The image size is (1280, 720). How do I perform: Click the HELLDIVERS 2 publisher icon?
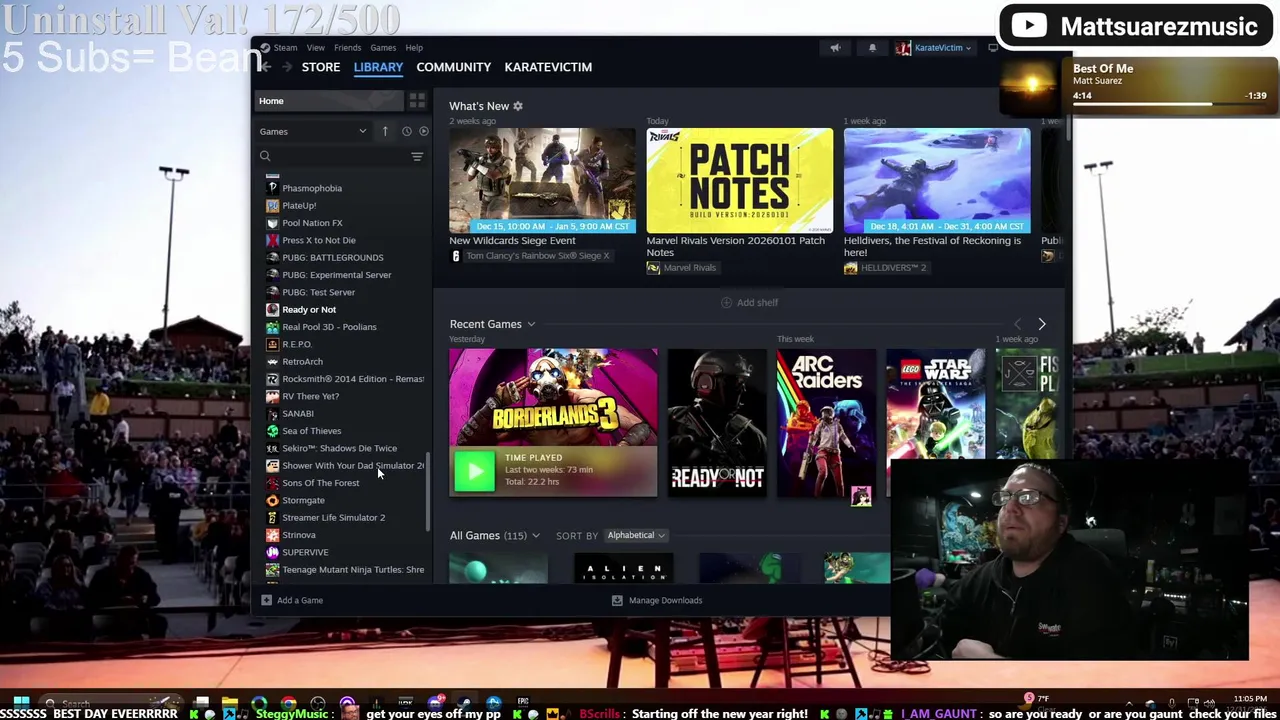(x=850, y=268)
